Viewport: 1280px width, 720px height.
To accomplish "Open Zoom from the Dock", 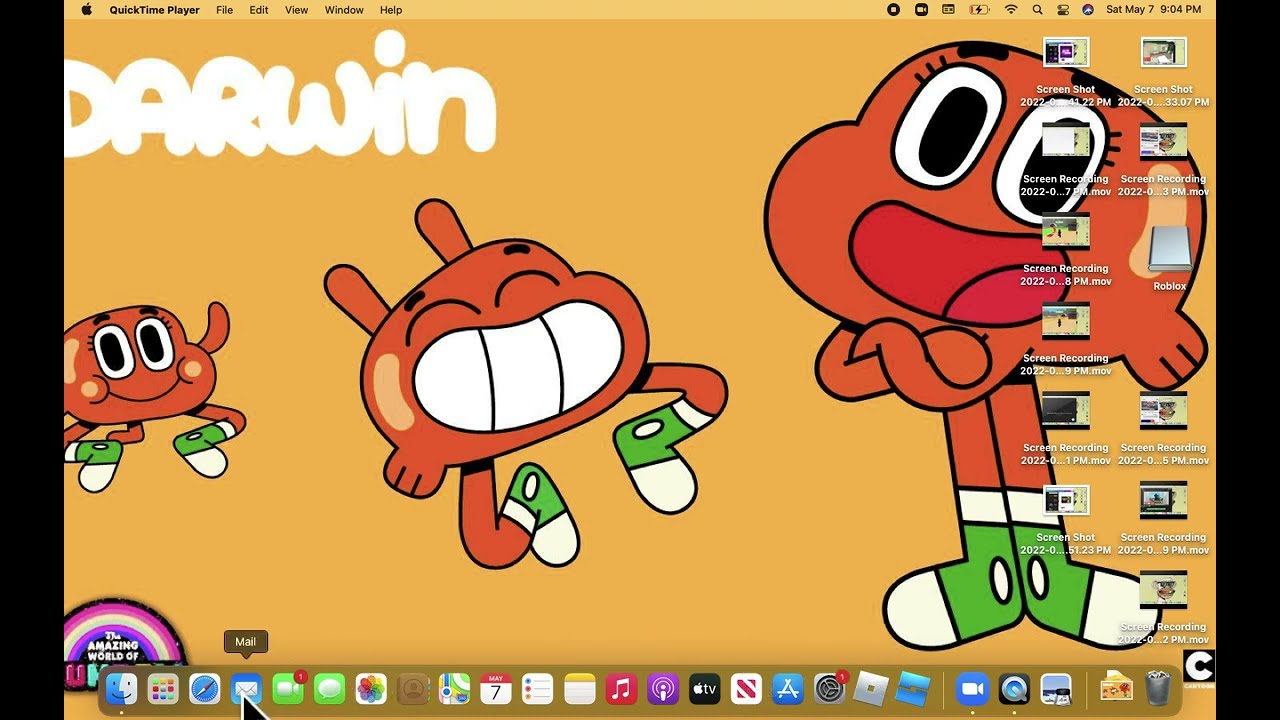I will click(x=972, y=688).
